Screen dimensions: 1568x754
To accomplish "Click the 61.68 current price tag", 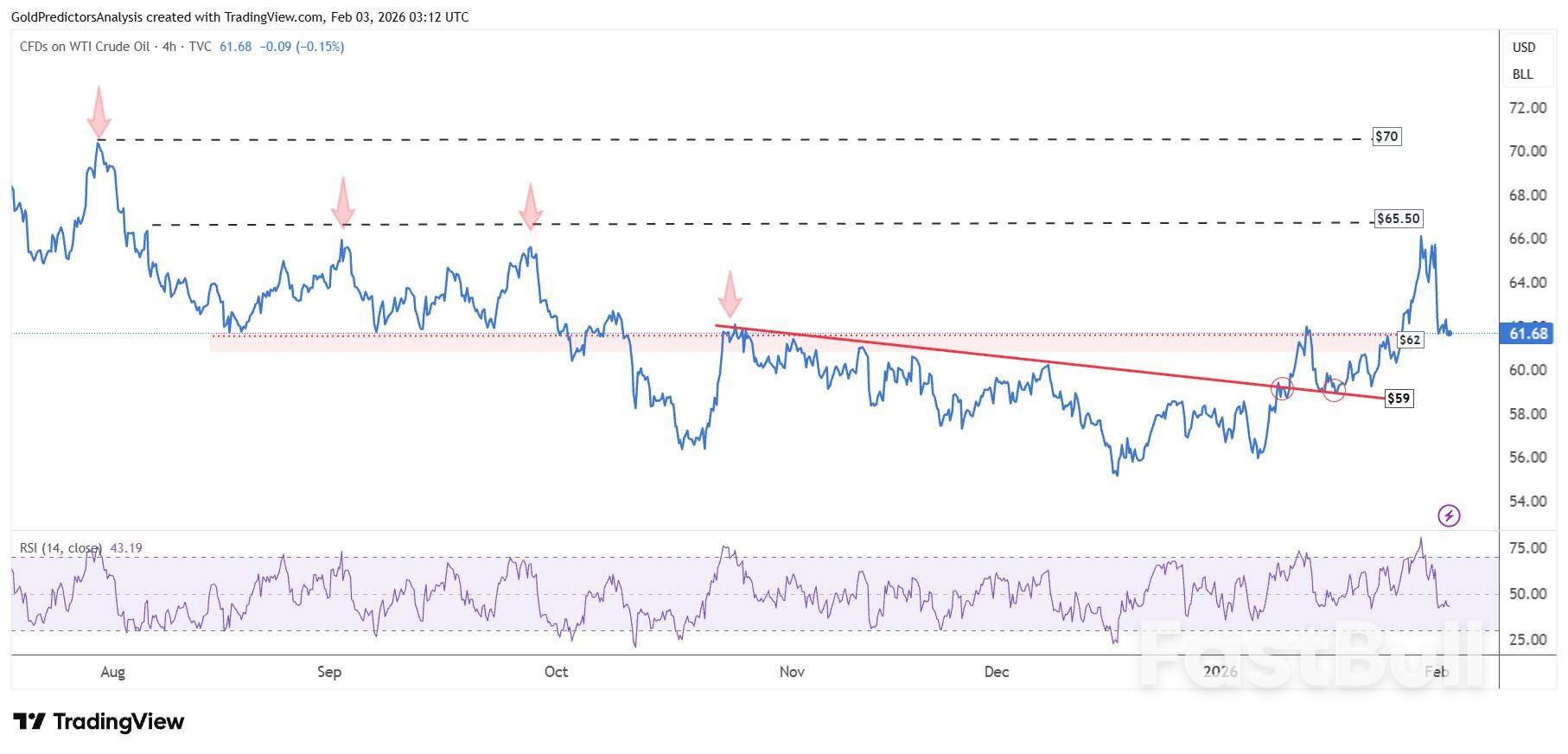I will tap(1527, 334).
